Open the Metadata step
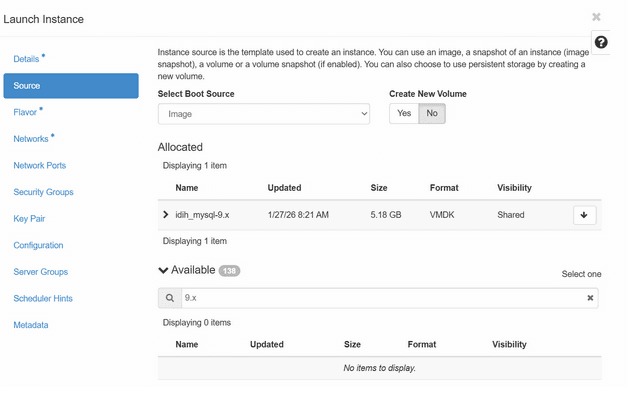Image resolution: width=636 pixels, height=393 pixels. pyautogui.click(x=31, y=325)
